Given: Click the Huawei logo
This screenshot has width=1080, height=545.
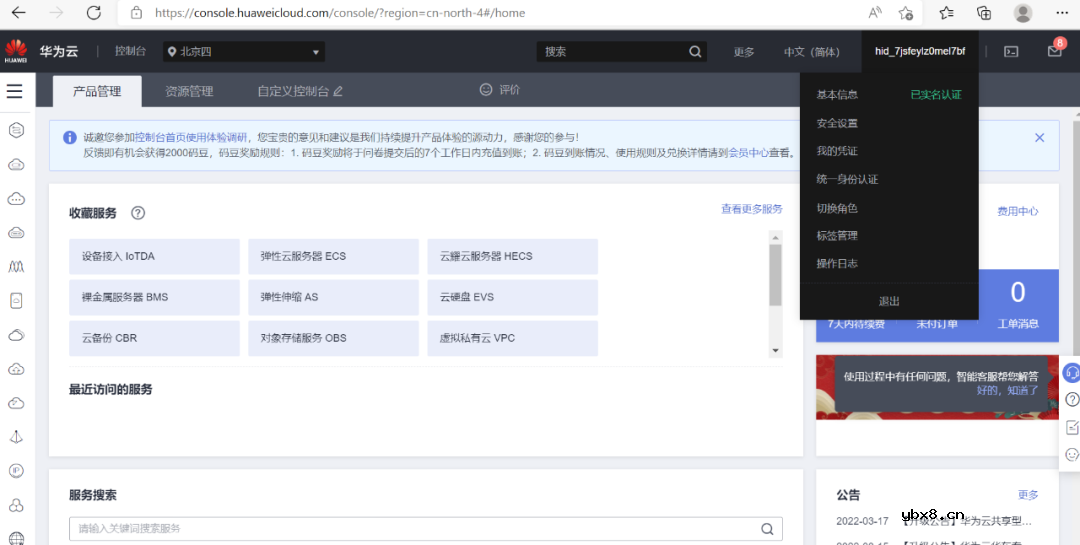Looking at the screenshot, I should [x=16, y=51].
